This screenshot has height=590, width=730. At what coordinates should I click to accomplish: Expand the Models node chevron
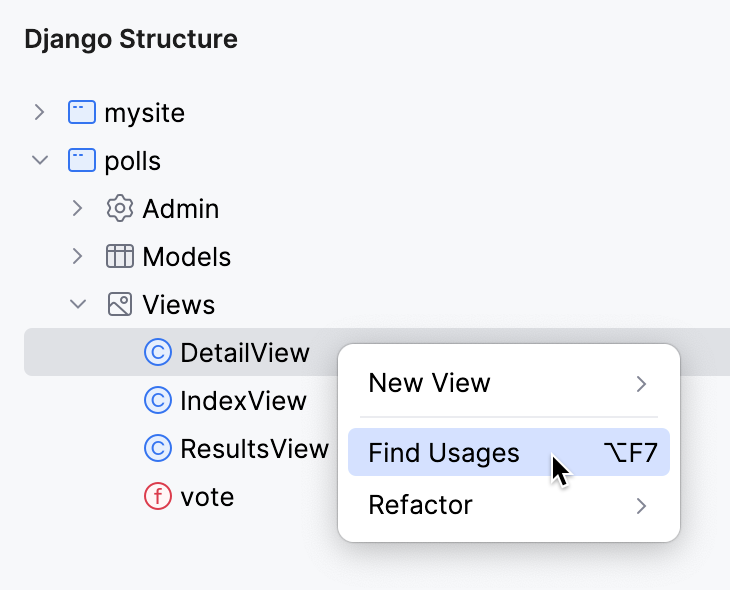(x=78, y=256)
